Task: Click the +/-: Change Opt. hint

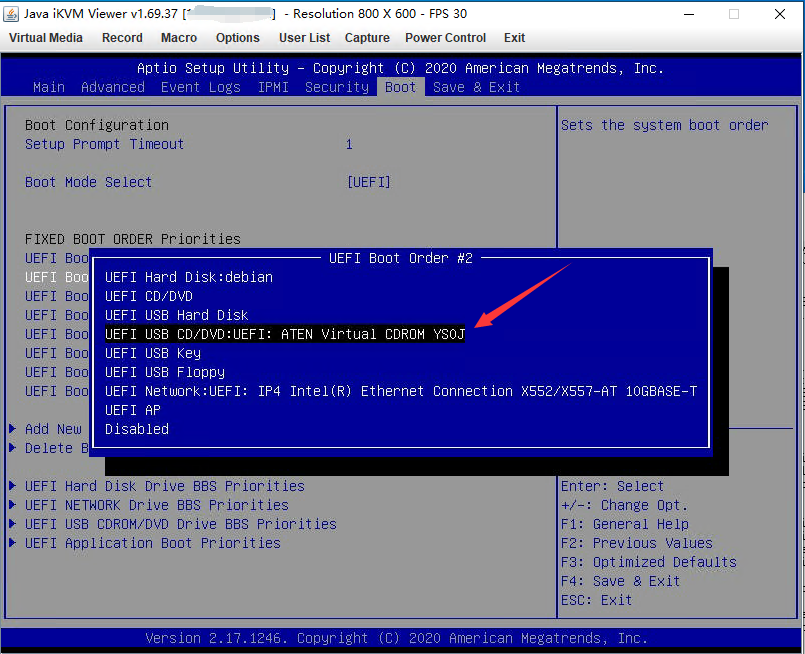Action: coord(624,505)
